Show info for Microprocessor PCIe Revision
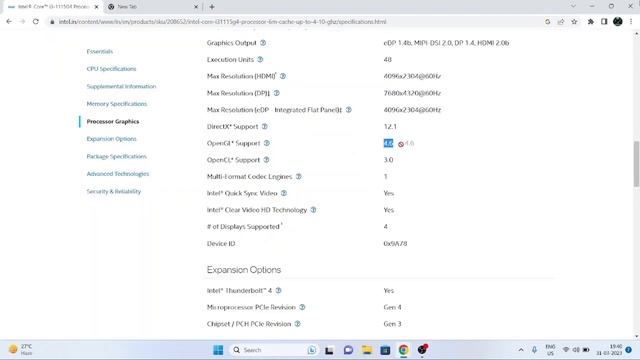 pos(302,307)
